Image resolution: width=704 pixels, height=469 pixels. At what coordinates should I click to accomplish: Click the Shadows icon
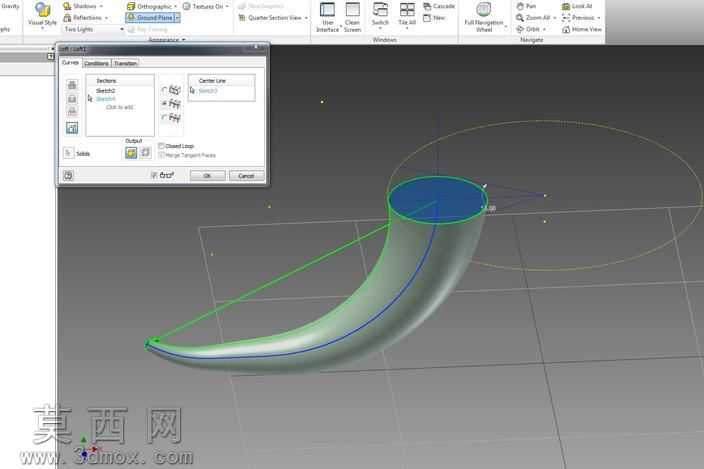click(67, 6)
